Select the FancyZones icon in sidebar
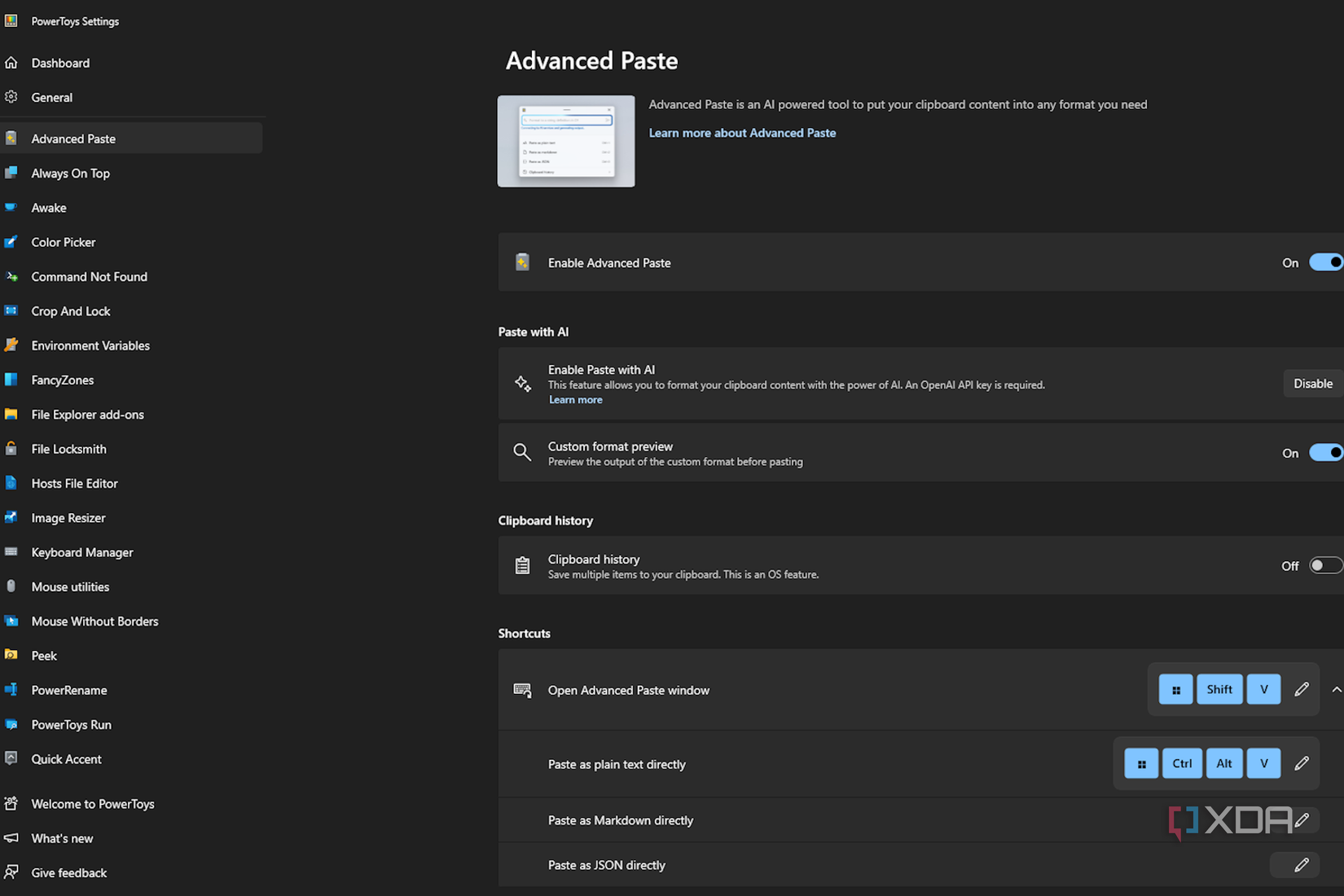Screen dimensions: 1344x896 (11, 380)
